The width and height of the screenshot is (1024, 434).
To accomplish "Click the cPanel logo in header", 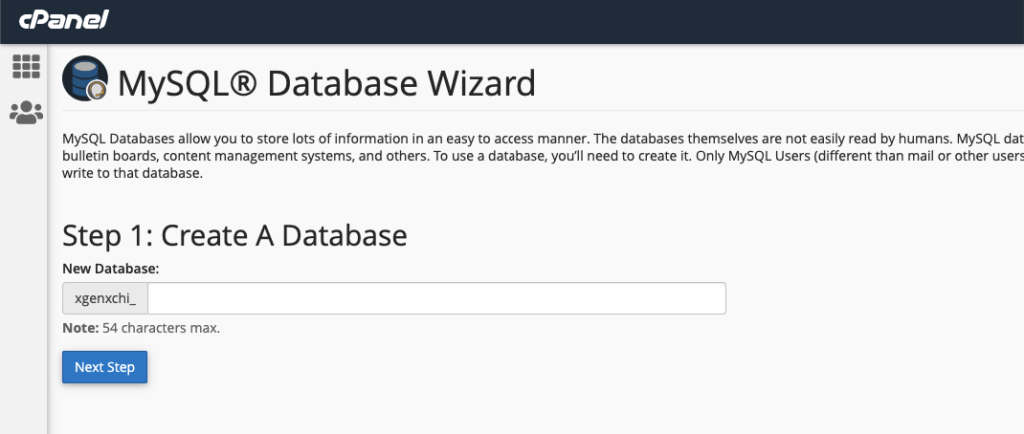I will [60, 20].
